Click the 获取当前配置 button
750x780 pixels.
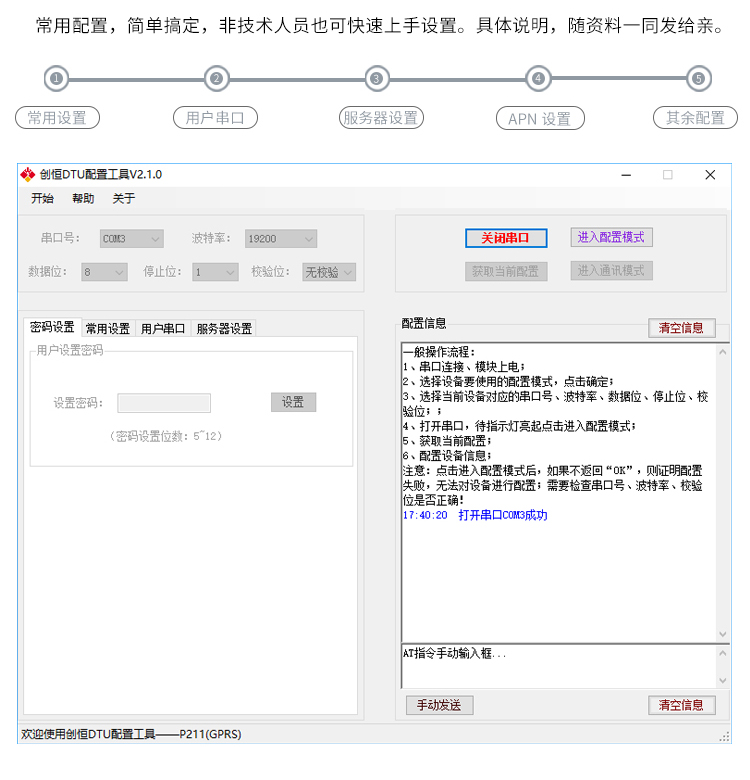click(506, 271)
